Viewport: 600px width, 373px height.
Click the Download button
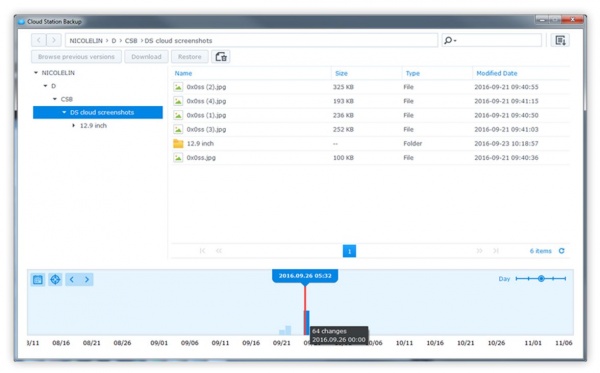tap(146, 57)
